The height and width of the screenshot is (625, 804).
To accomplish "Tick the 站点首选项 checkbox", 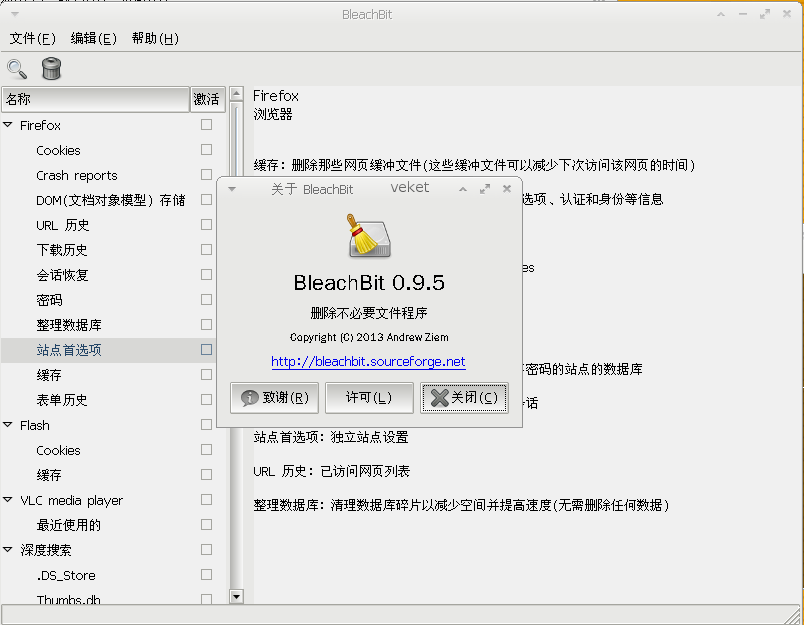I will [207, 350].
